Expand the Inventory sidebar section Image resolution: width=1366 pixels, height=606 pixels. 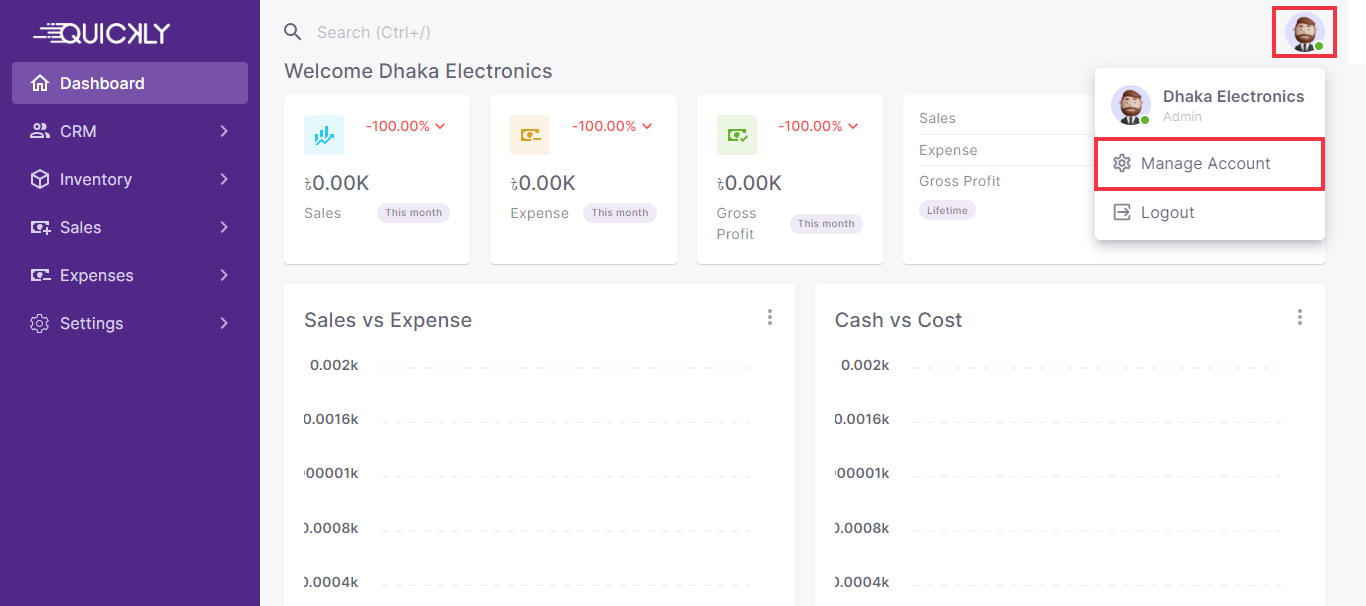coord(130,179)
